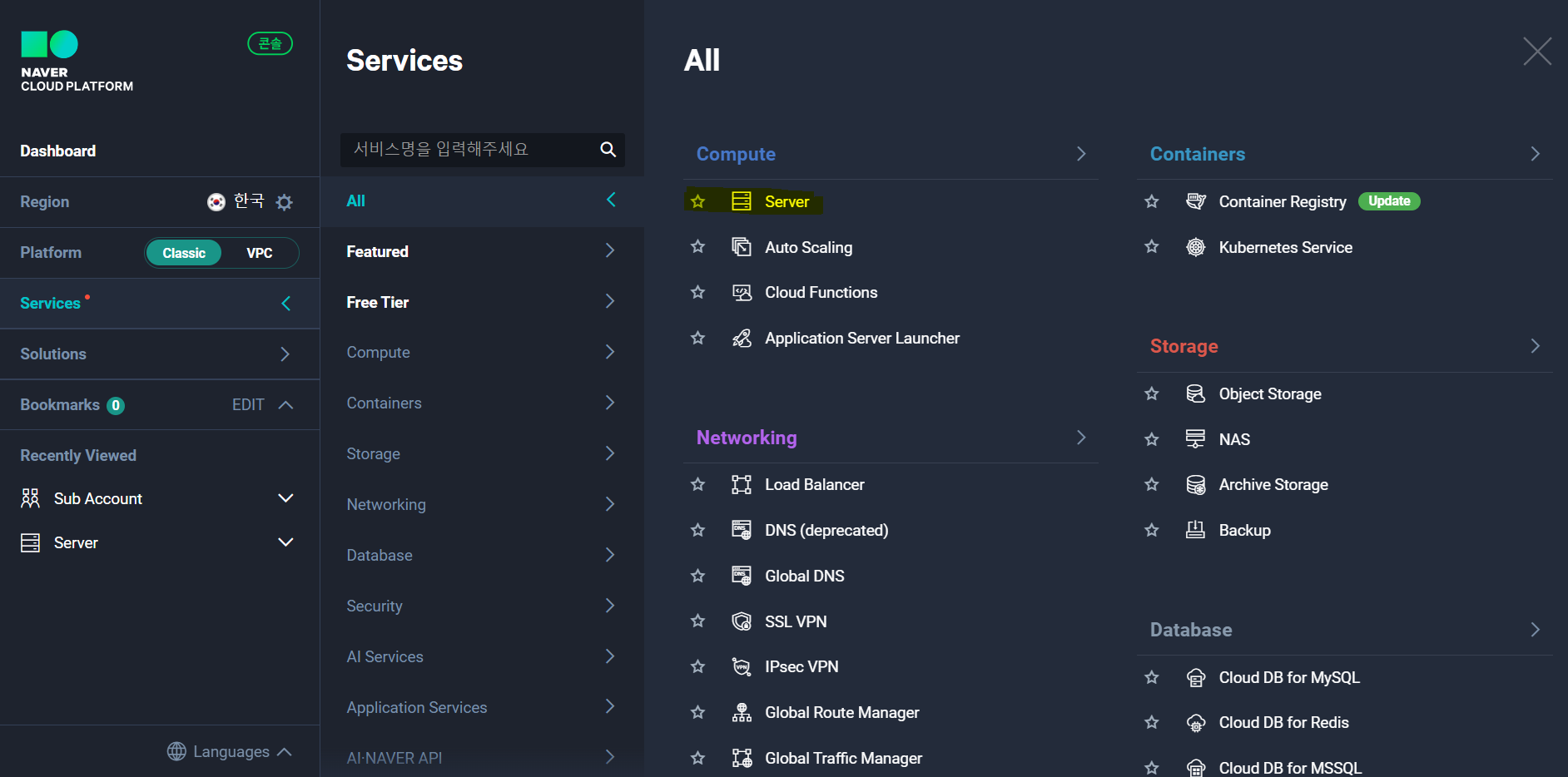Click the Naver Cloud Platform logo
1568x777 pixels.
point(76,62)
